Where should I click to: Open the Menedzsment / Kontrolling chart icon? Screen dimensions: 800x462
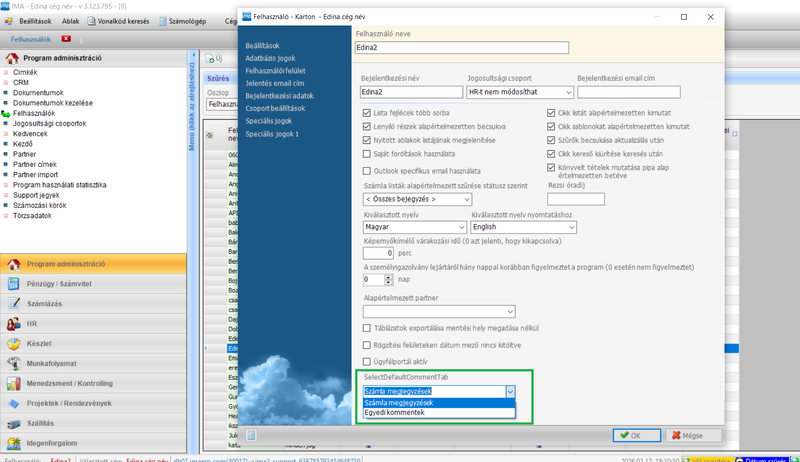pyautogui.click(x=14, y=384)
